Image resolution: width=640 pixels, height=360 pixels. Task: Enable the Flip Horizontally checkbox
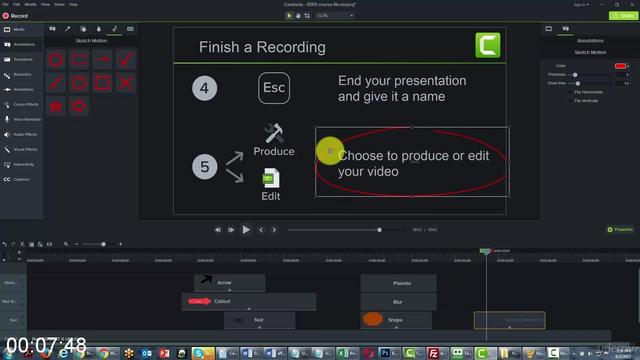[571, 92]
